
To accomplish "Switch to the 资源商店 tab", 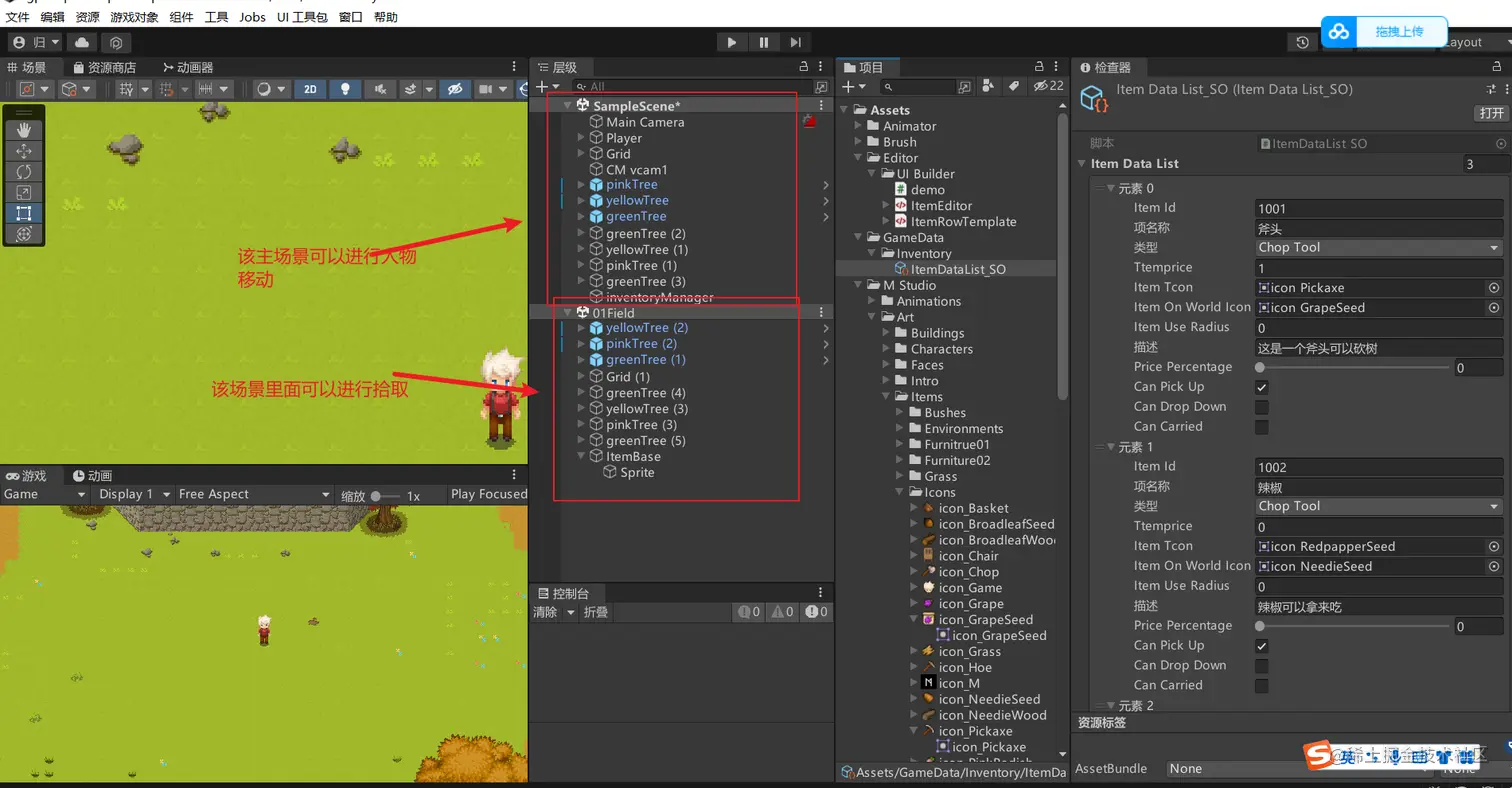I will tap(103, 67).
